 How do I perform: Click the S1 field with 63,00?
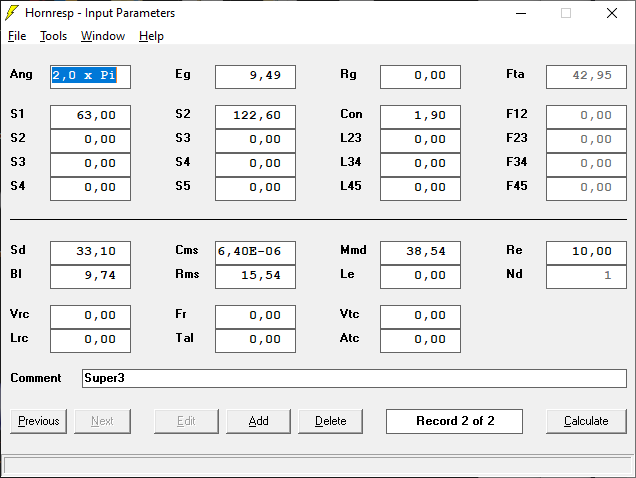[90, 117]
